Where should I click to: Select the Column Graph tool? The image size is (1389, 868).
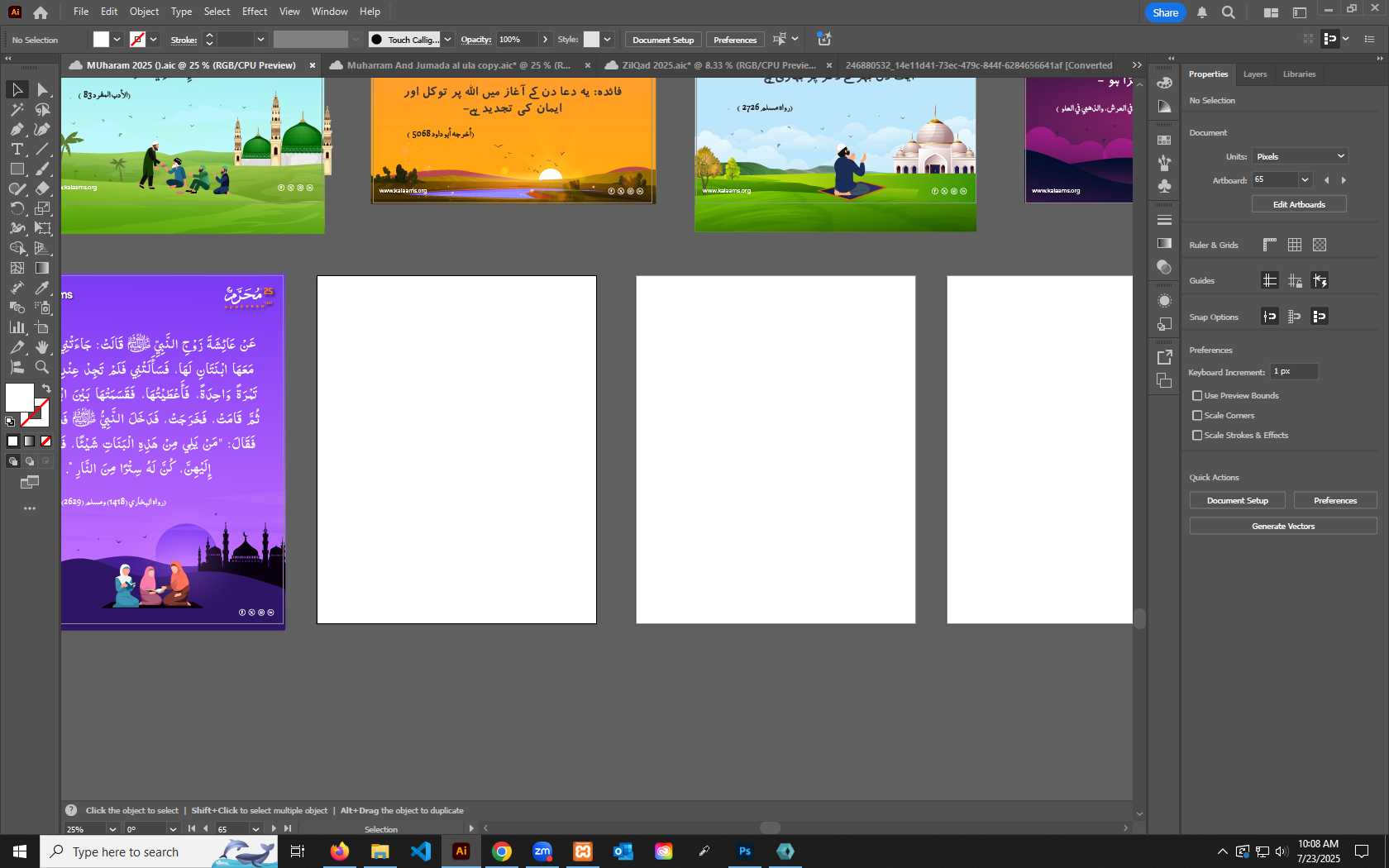pos(17,327)
